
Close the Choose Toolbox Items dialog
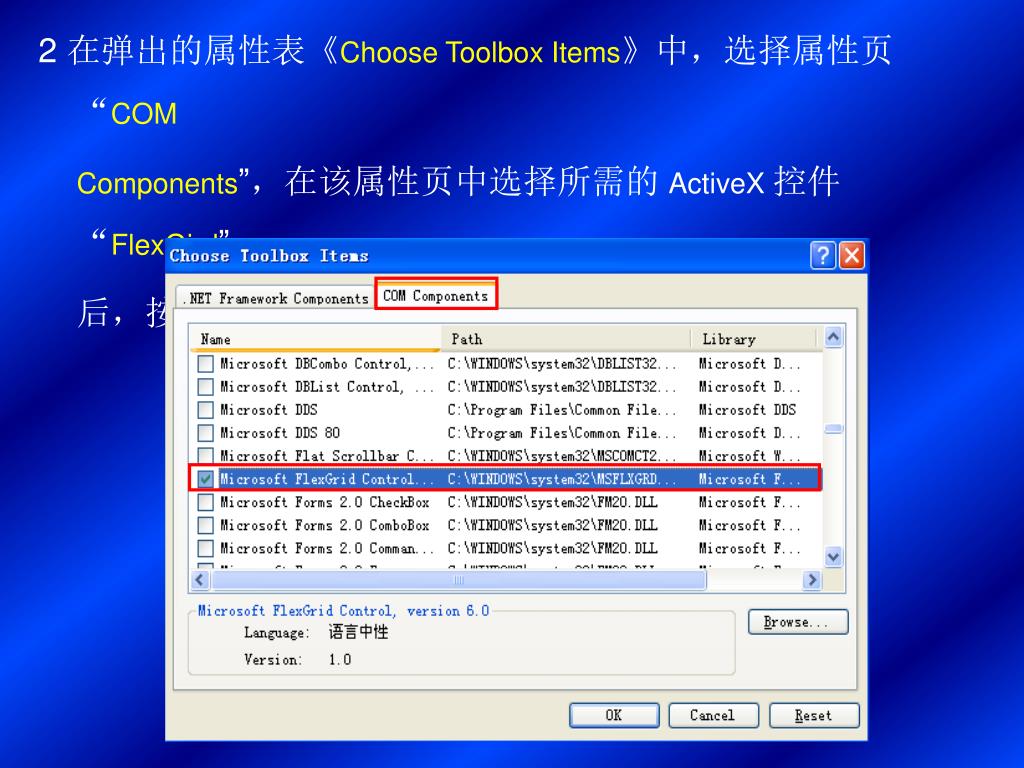852,255
